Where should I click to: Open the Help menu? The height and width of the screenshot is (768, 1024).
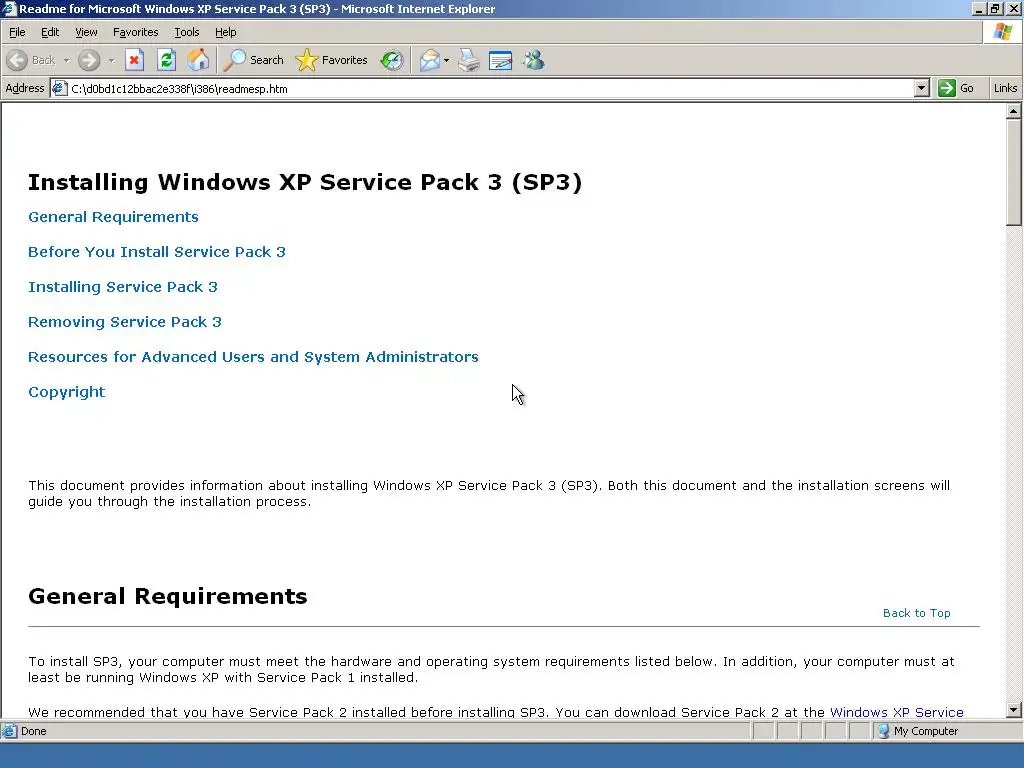pos(226,32)
